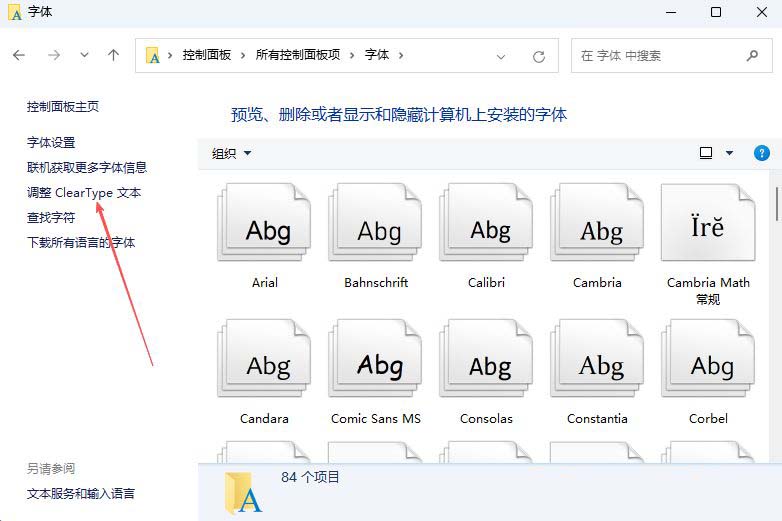Viewport: 782px width, 521px height.
Task: Refresh the Fonts folder view
Action: click(x=539, y=56)
